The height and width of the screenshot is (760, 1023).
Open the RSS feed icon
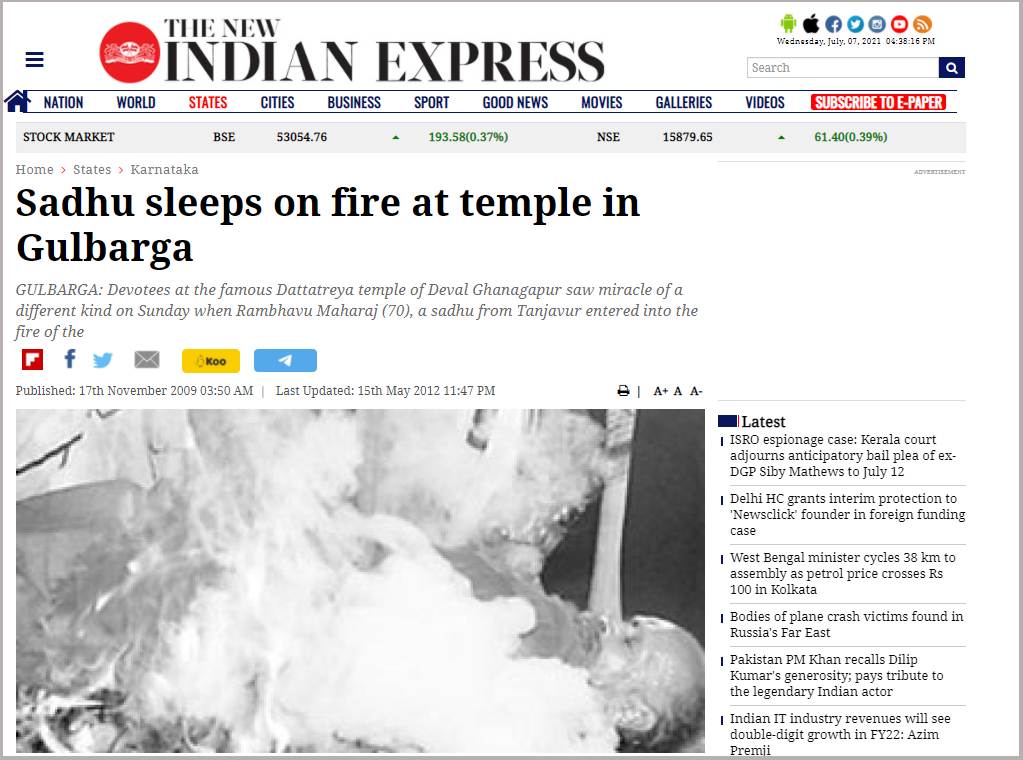(x=922, y=24)
